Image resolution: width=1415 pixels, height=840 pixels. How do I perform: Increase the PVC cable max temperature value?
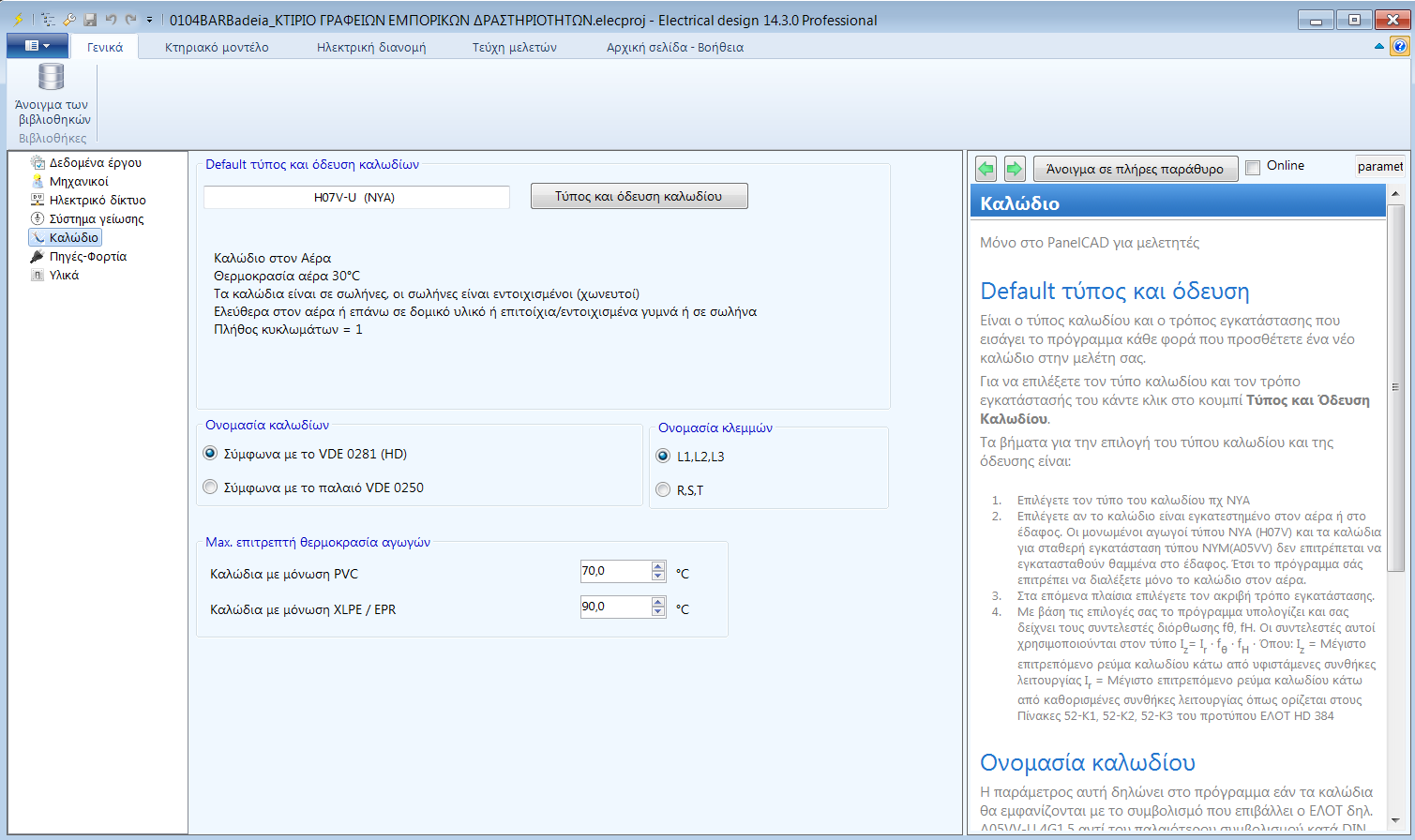pos(658,566)
